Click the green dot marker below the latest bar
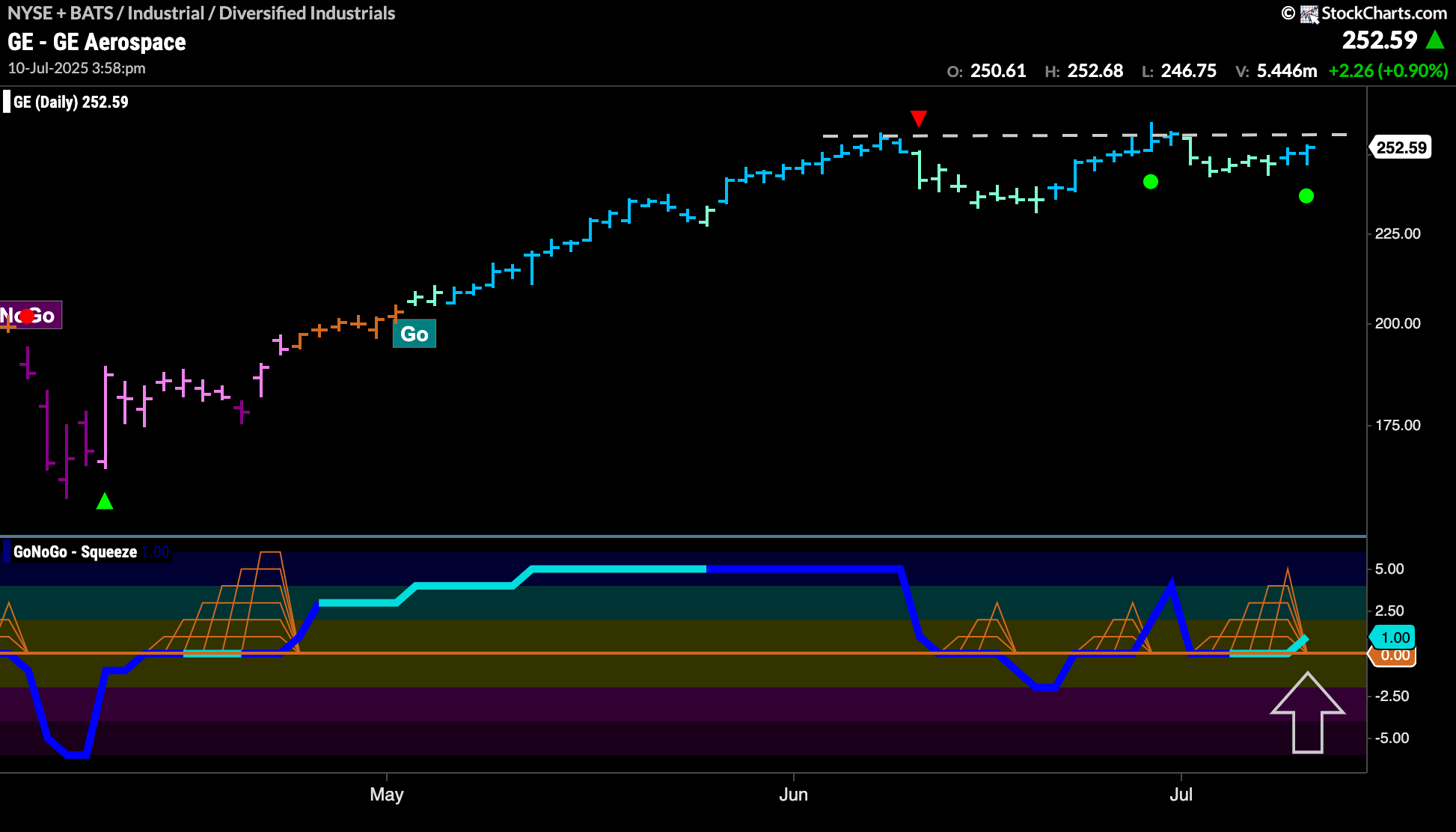 tap(1306, 196)
